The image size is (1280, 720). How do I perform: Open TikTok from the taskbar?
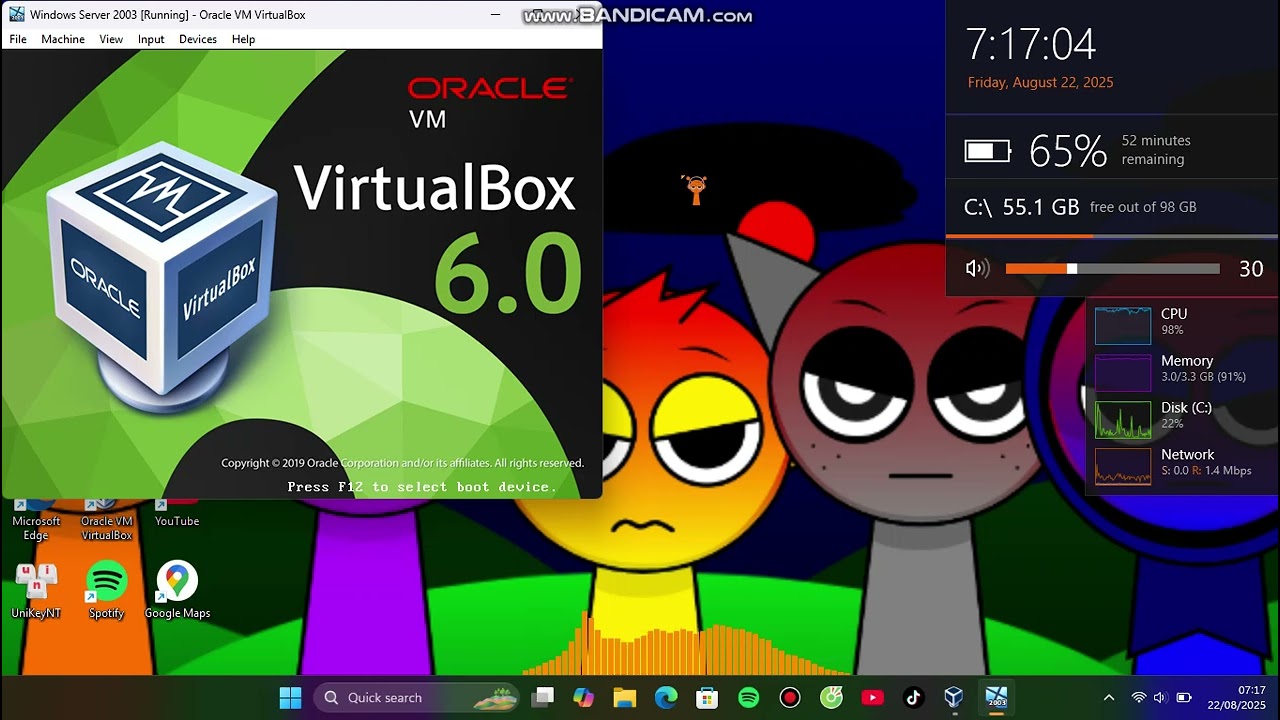pos(913,698)
